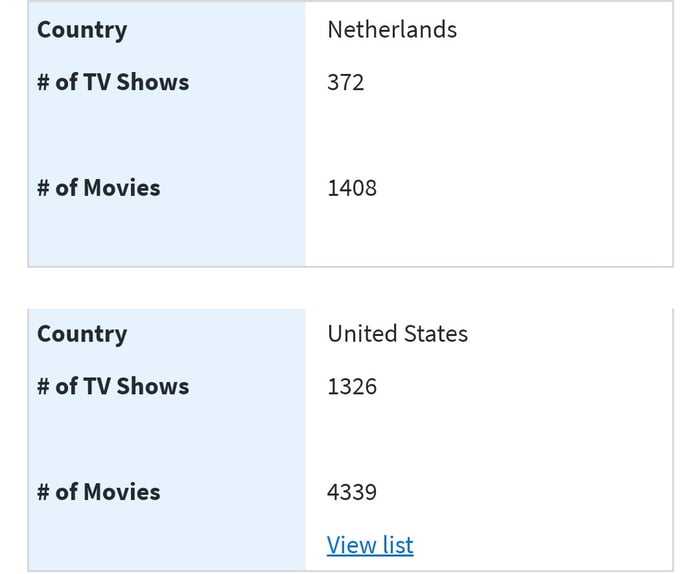Click the United States country name
Screen dimensions: 700x574
pos(397,334)
